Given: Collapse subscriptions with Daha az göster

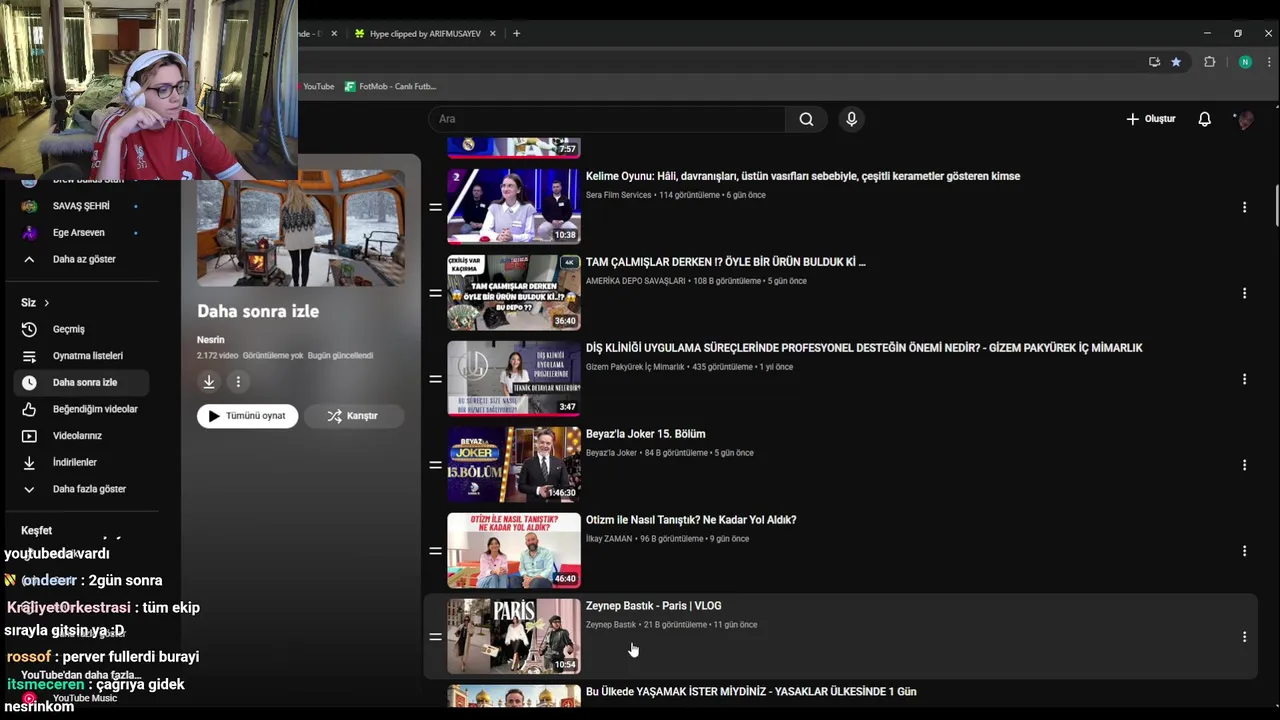Looking at the screenshot, I should point(81,259).
